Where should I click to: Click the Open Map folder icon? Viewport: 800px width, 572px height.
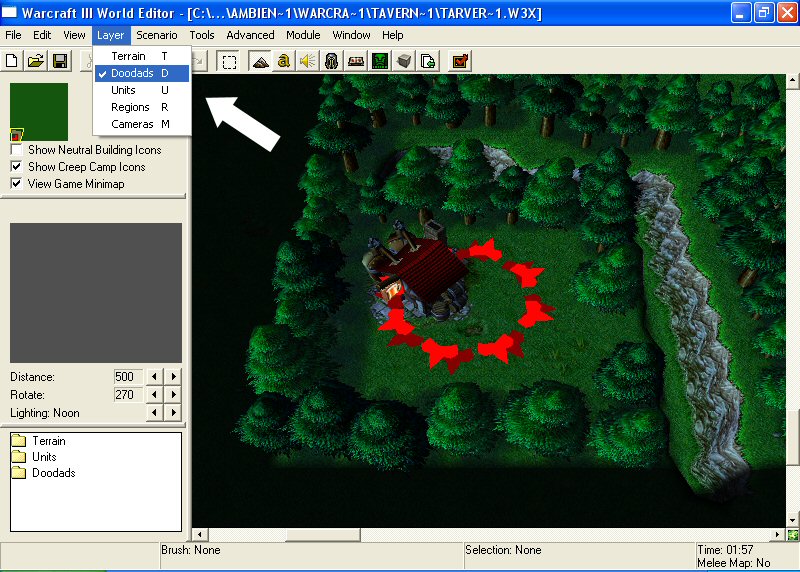coord(36,61)
